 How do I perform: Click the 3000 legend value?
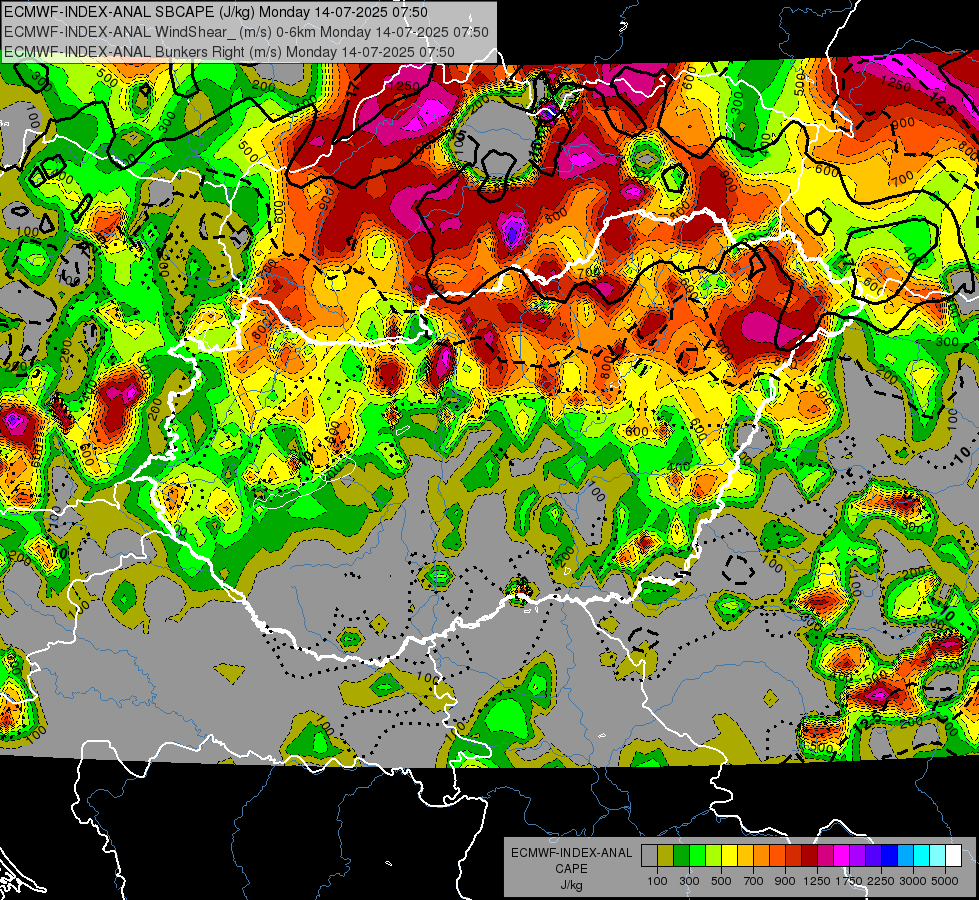[913, 881]
